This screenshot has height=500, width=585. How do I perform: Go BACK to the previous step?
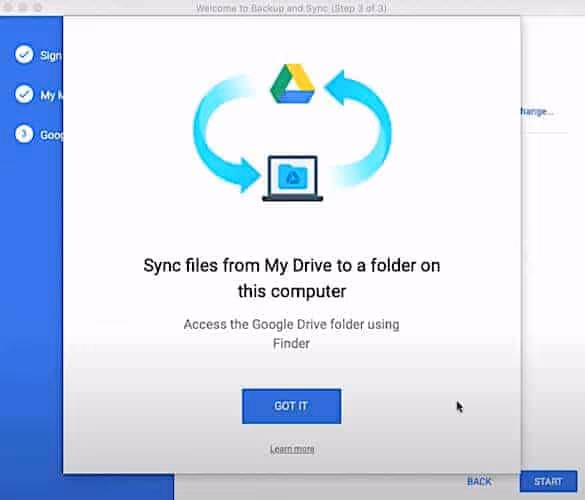pos(479,481)
